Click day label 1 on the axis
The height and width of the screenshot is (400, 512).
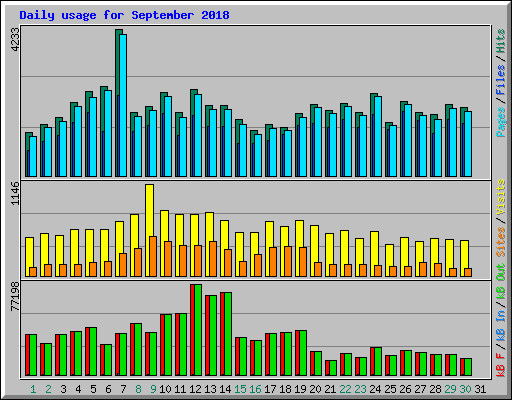33,389
